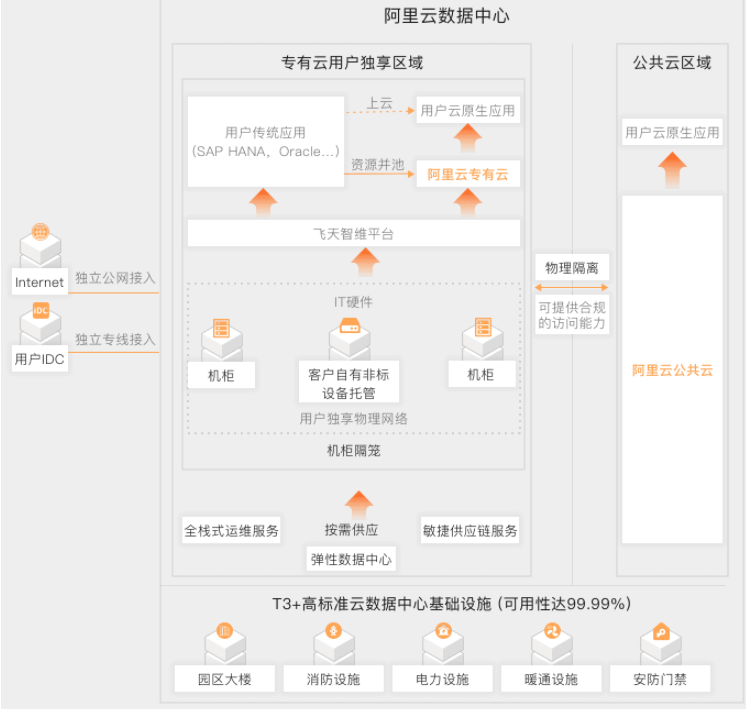Click the Internet label box
The width and height of the screenshot is (746, 709).
[x=39, y=282]
